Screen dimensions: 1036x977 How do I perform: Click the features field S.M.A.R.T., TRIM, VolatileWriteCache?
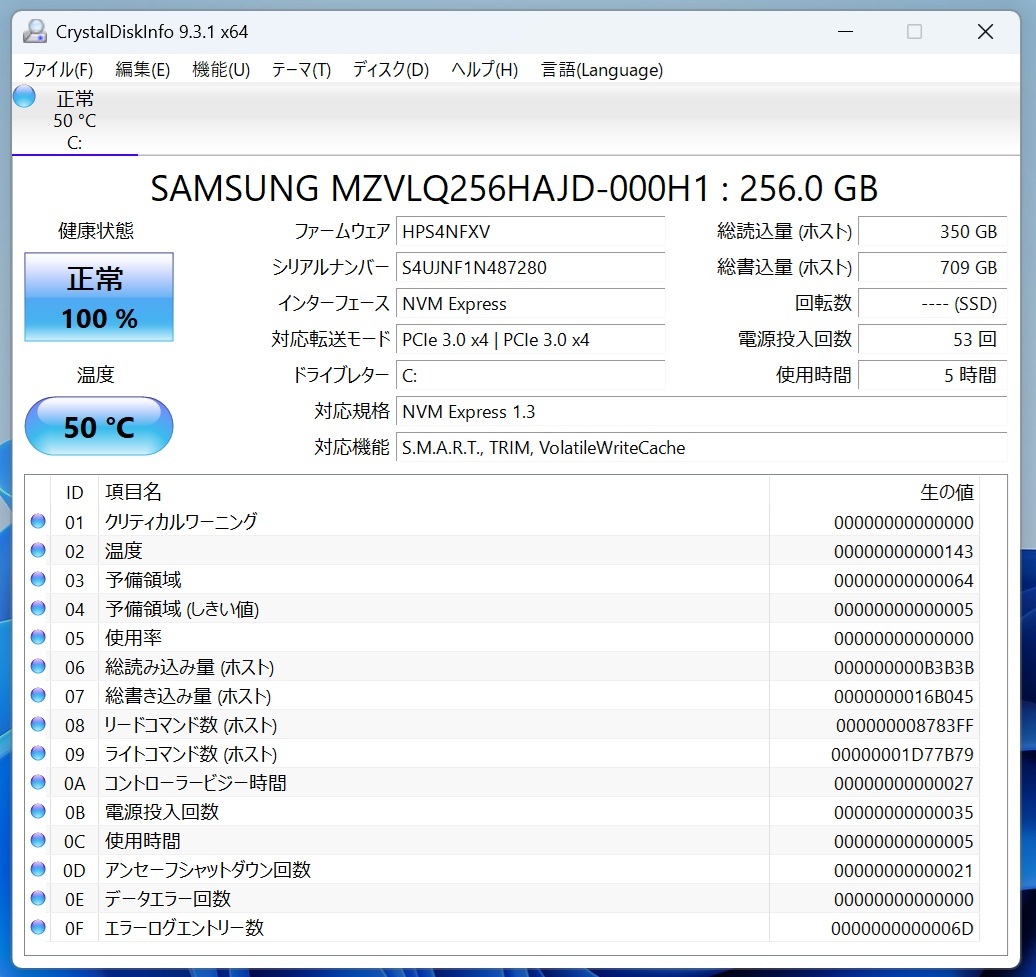tap(702, 448)
